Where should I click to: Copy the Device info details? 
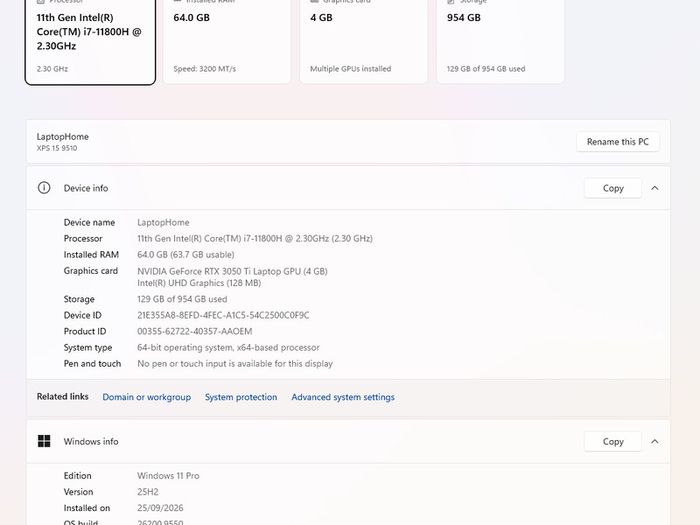[x=613, y=188]
